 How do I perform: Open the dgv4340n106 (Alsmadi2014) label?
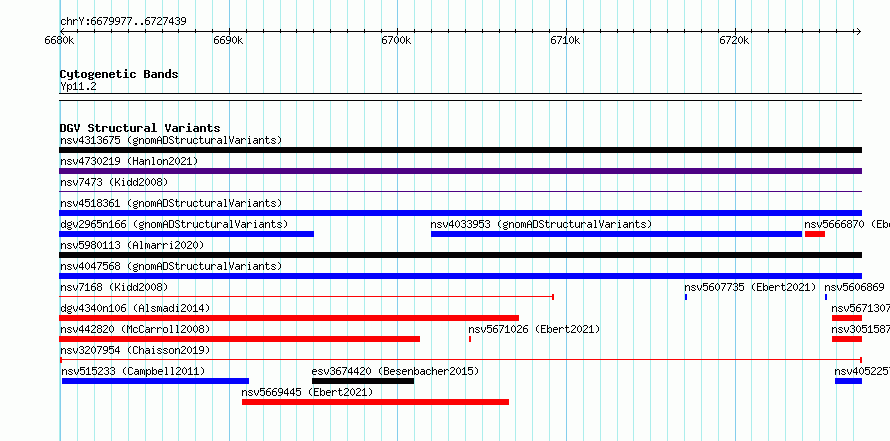coord(135,308)
